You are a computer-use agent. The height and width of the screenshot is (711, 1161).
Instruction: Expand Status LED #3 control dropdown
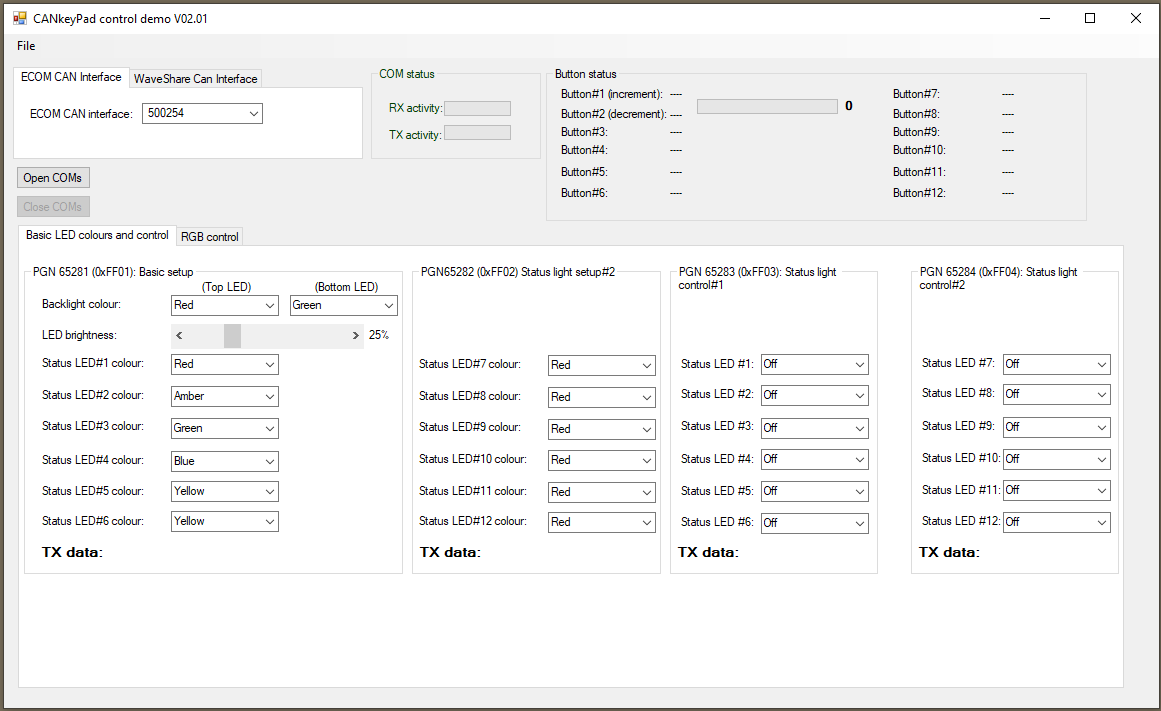(814, 428)
